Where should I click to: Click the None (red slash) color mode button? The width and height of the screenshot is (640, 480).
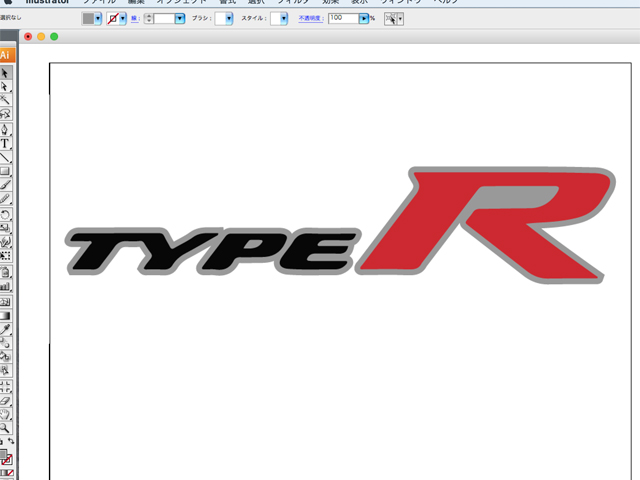point(10,473)
